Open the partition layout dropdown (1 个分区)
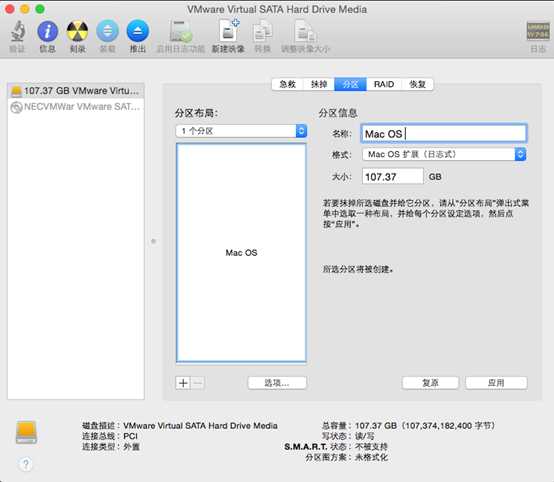The width and height of the screenshot is (554, 482). point(241,131)
